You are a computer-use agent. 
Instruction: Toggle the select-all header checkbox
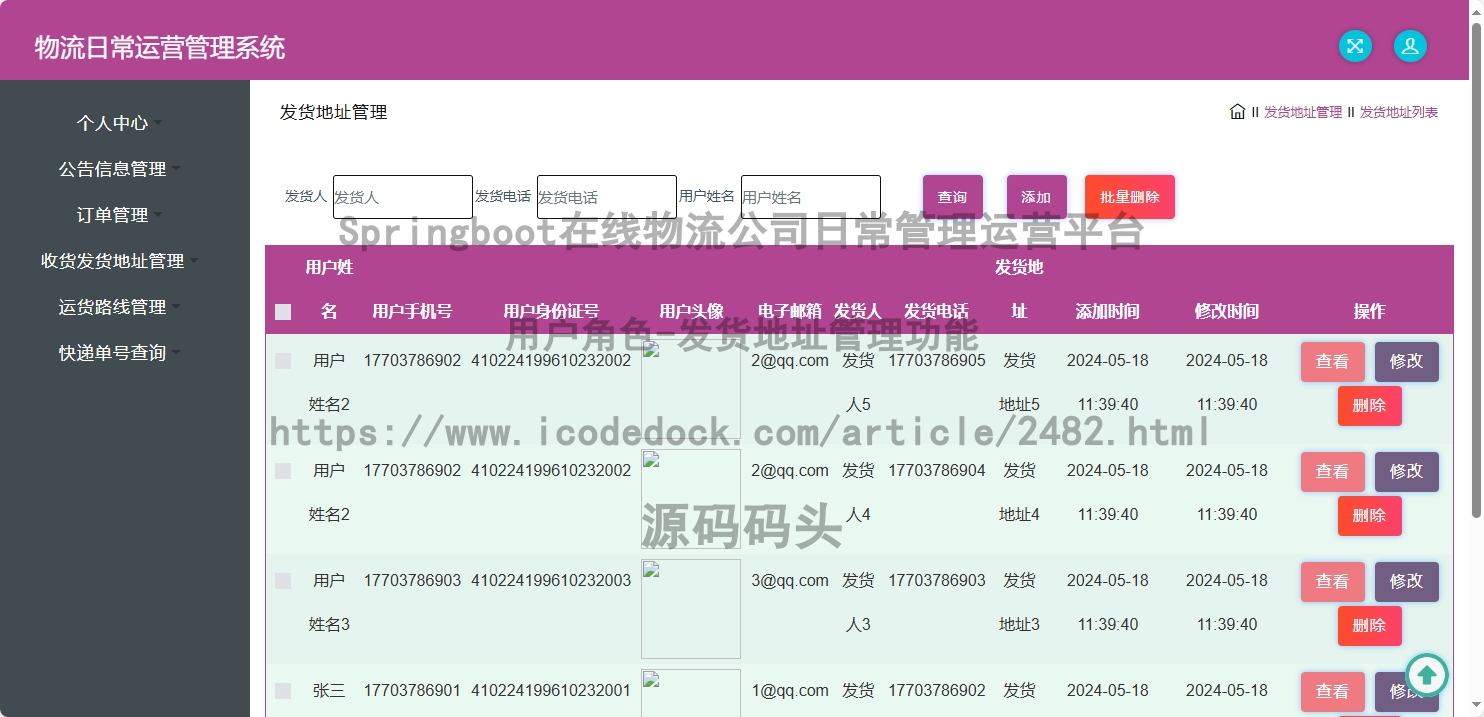coord(283,312)
